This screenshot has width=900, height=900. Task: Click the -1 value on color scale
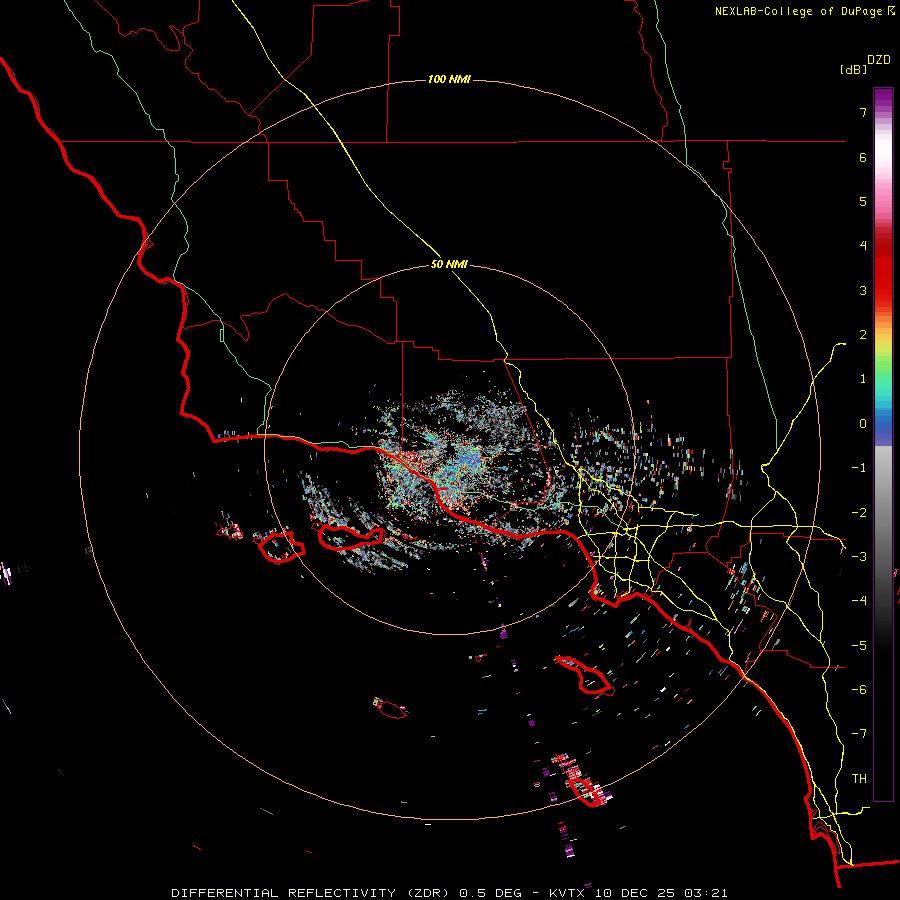click(859, 468)
